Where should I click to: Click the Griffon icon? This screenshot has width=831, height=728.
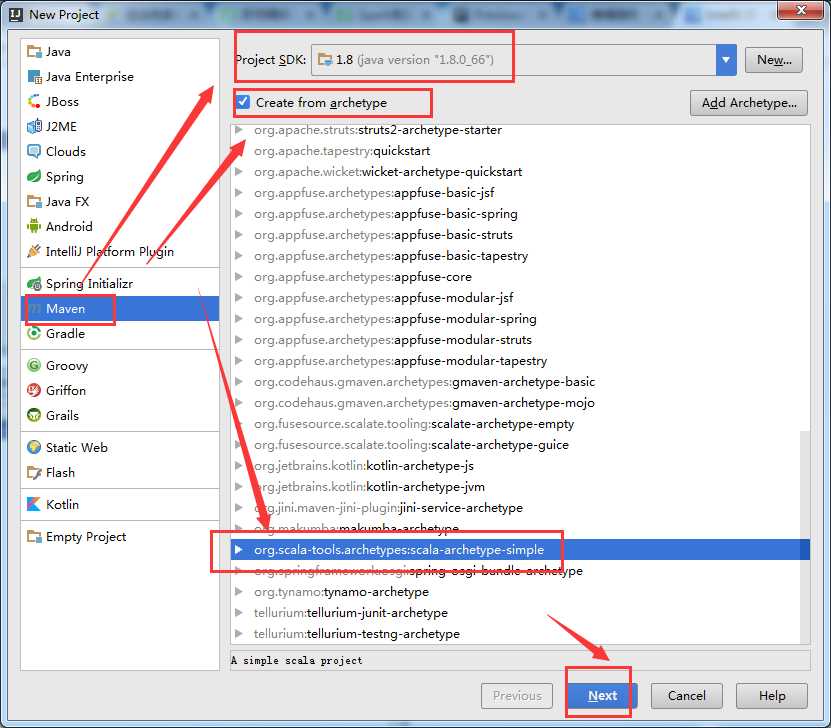pyautogui.click(x=34, y=390)
